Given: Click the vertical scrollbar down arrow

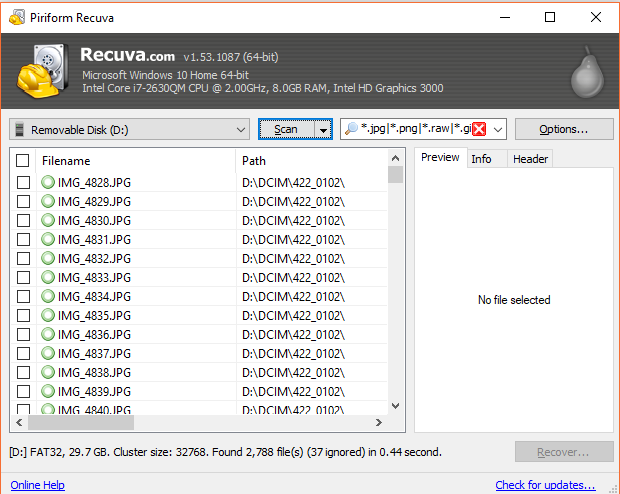Looking at the screenshot, I should tap(395, 406).
